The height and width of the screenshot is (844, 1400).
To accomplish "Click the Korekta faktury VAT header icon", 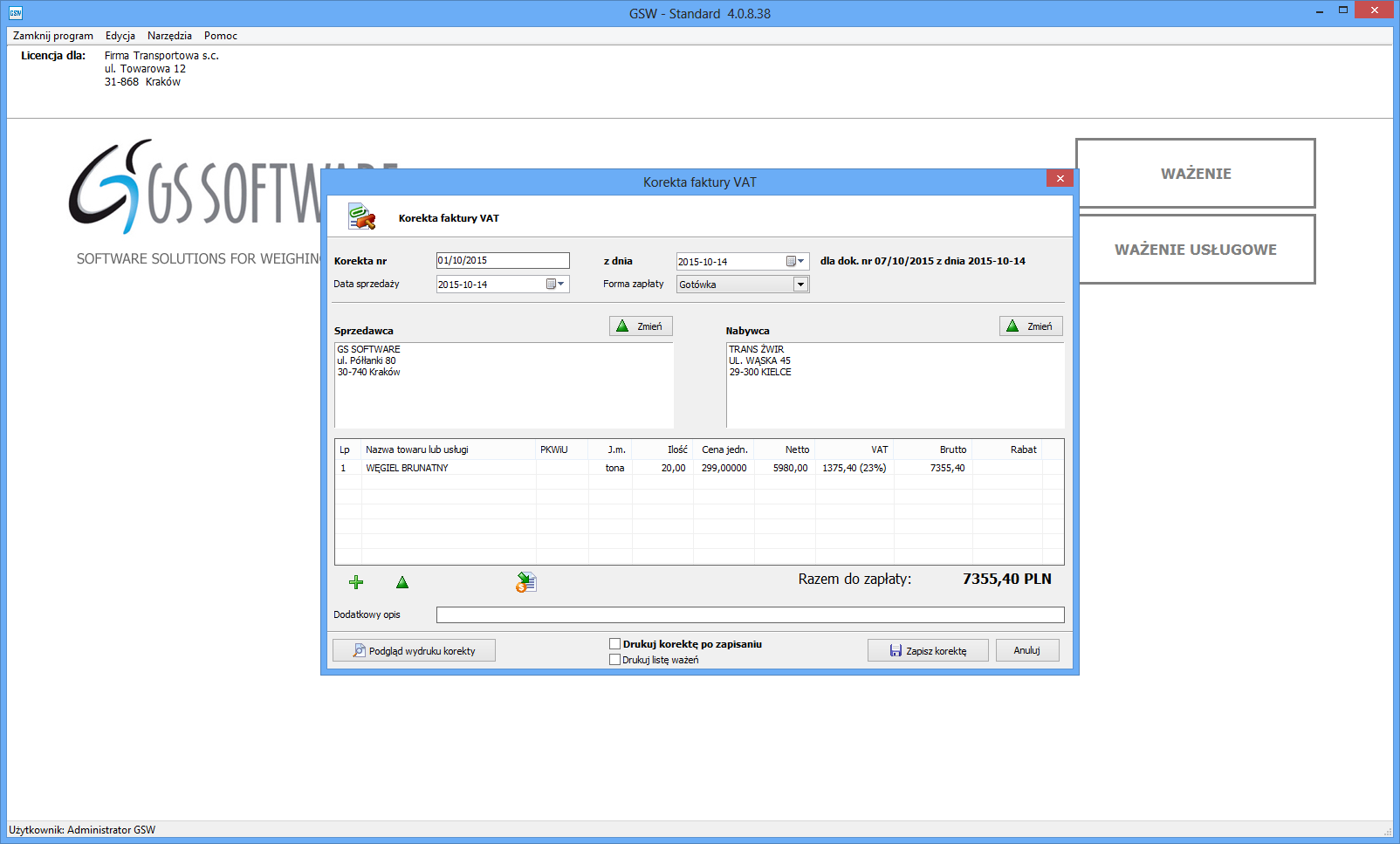I will 361,217.
